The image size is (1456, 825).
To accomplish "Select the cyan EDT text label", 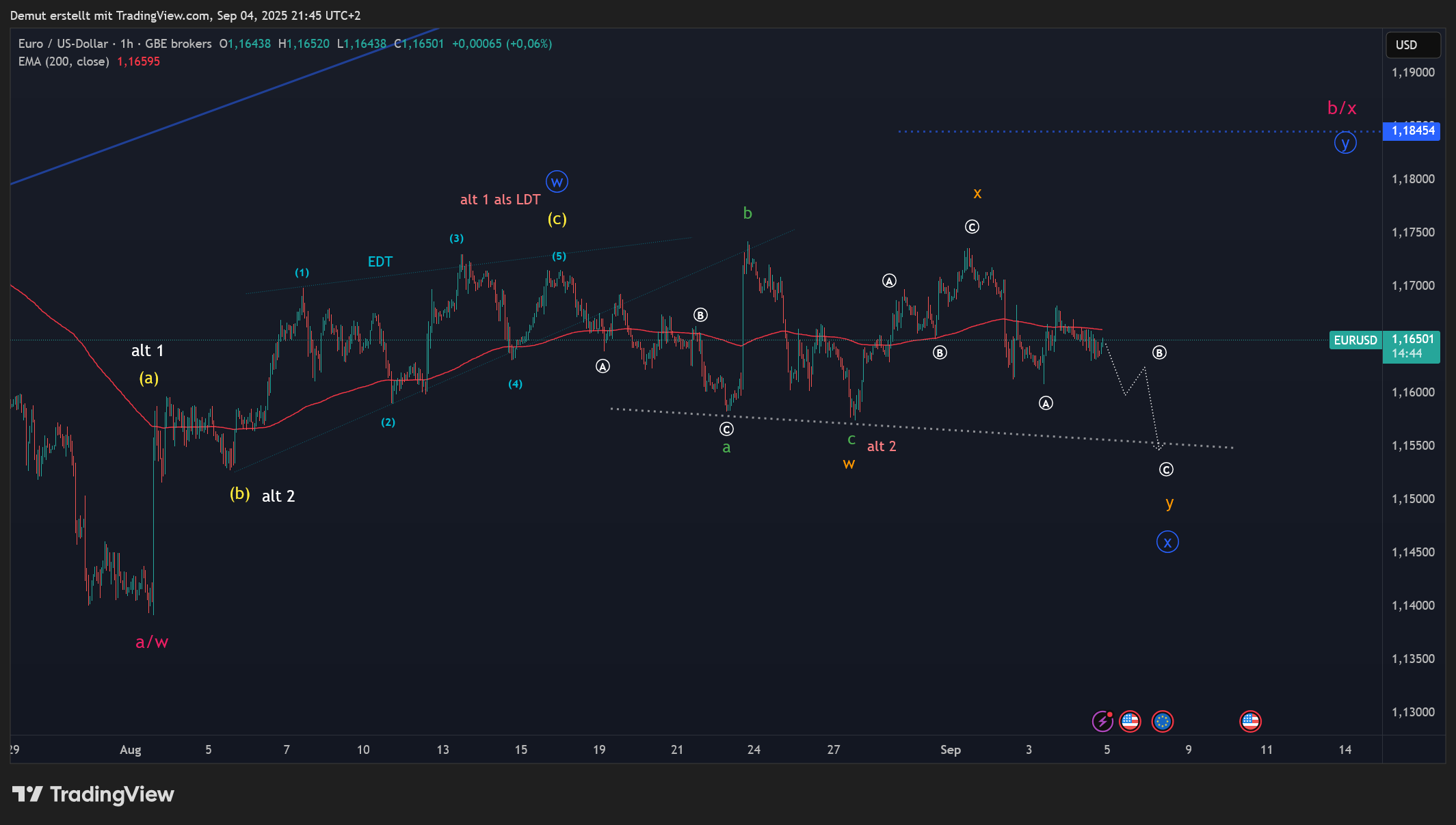I will [380, 262].
